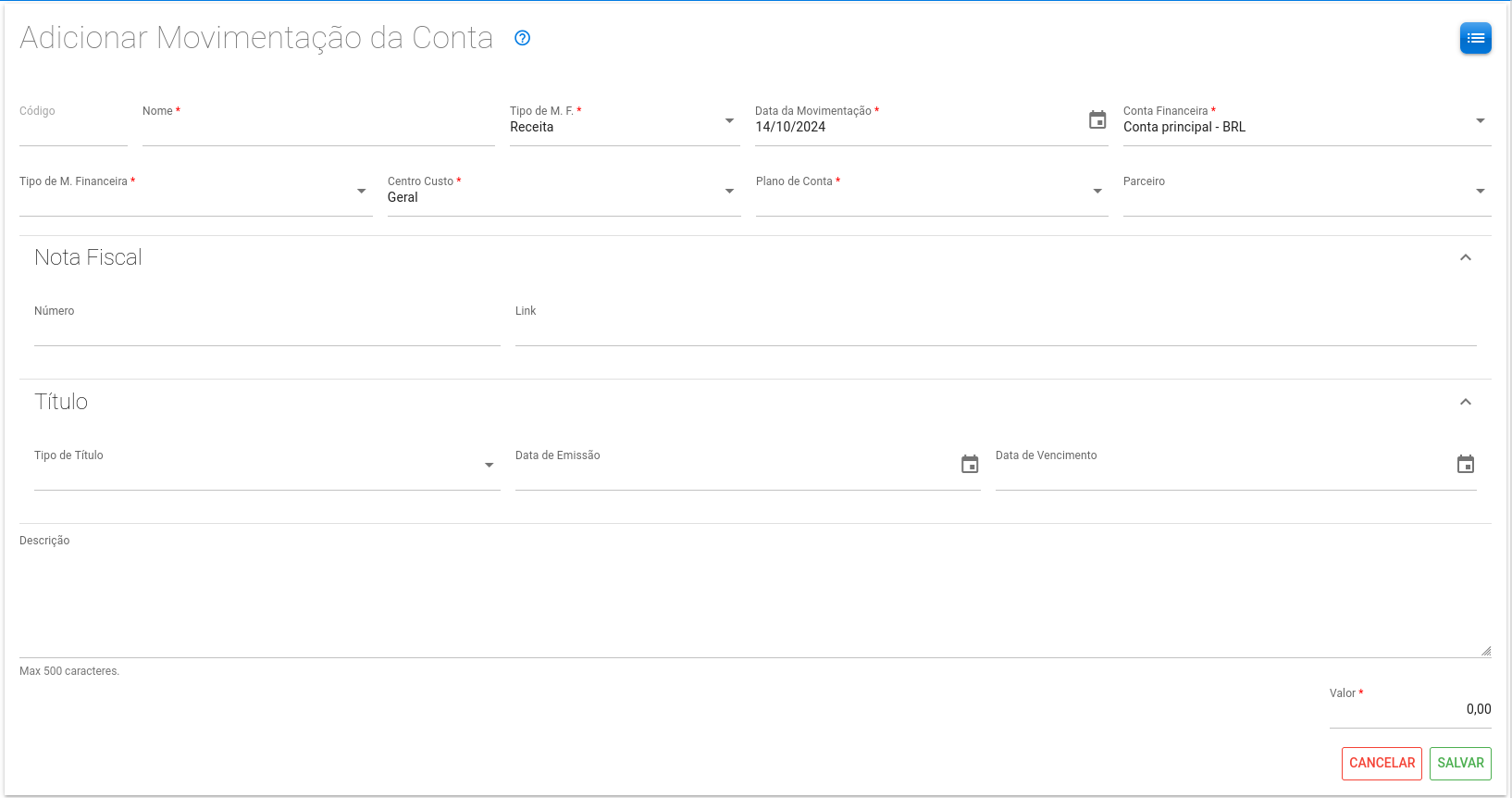Focus the Valor amount field
This screenshot has width=1512, height=798.
coord(1409,709)
